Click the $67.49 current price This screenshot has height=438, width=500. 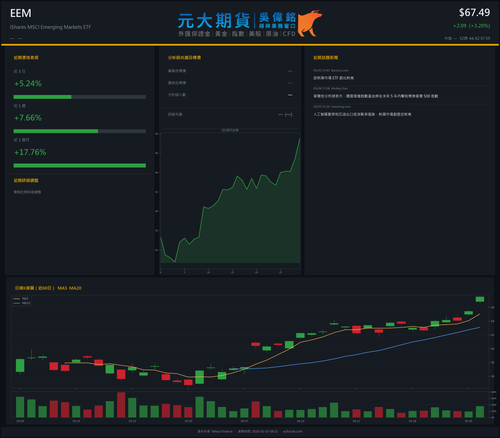coord(474,13)
